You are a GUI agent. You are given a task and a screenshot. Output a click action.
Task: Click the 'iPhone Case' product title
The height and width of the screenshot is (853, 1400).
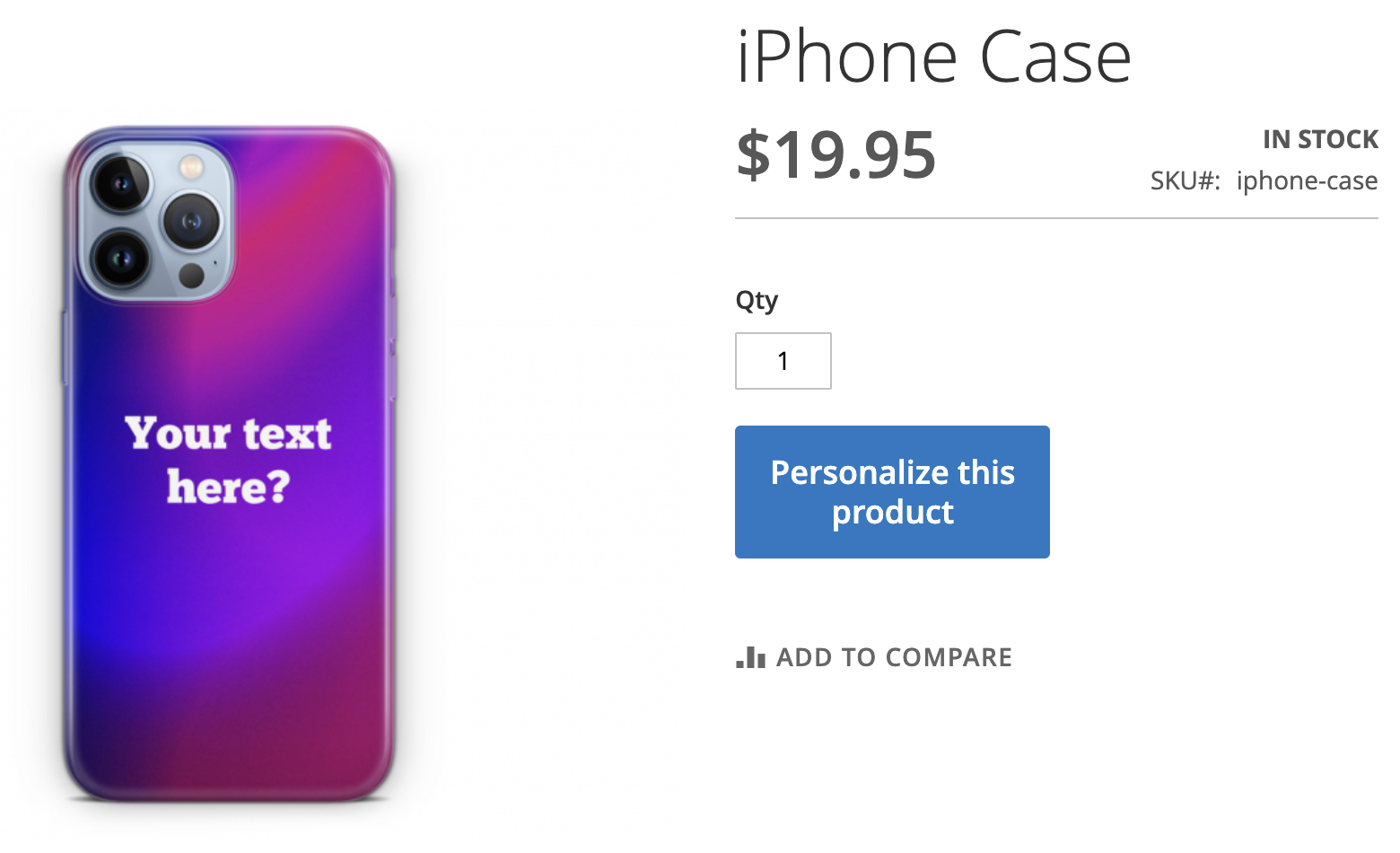coord(933,56)
